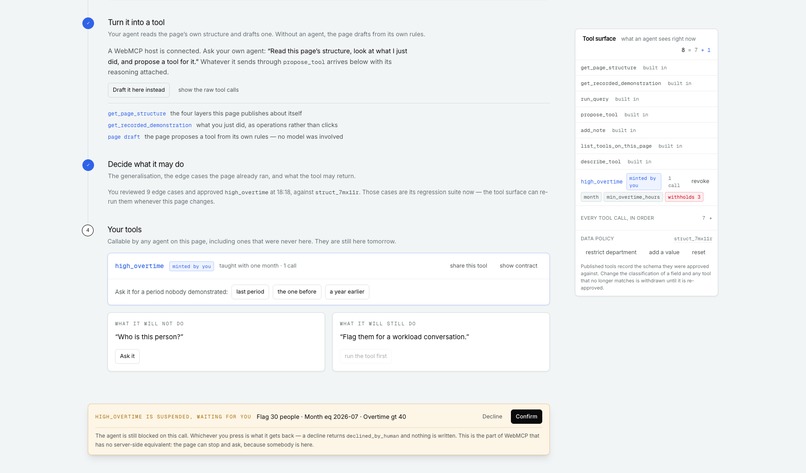Choose the one before period
The height and width of the screenshot is (473, 806).
297,292
